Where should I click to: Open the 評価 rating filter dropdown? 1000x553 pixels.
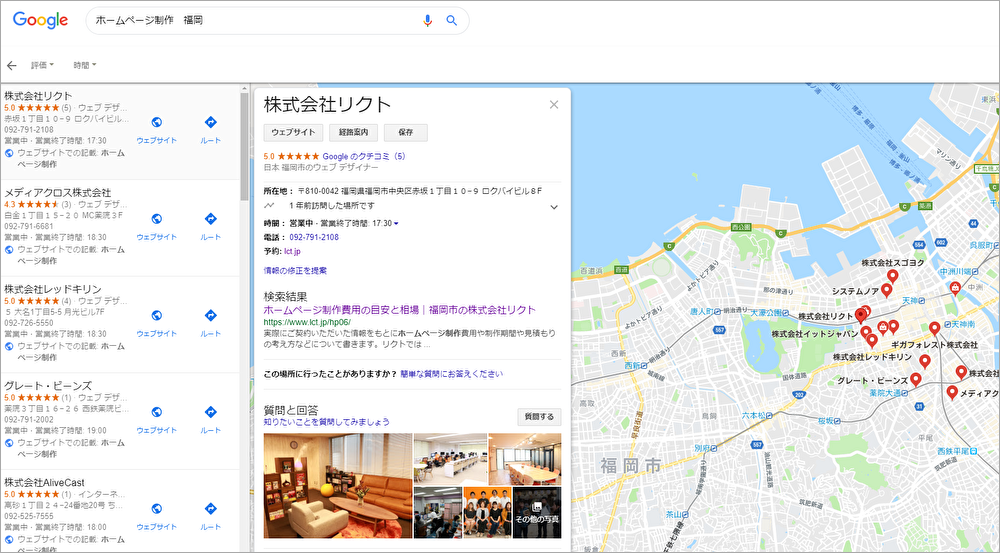point(43,65)
